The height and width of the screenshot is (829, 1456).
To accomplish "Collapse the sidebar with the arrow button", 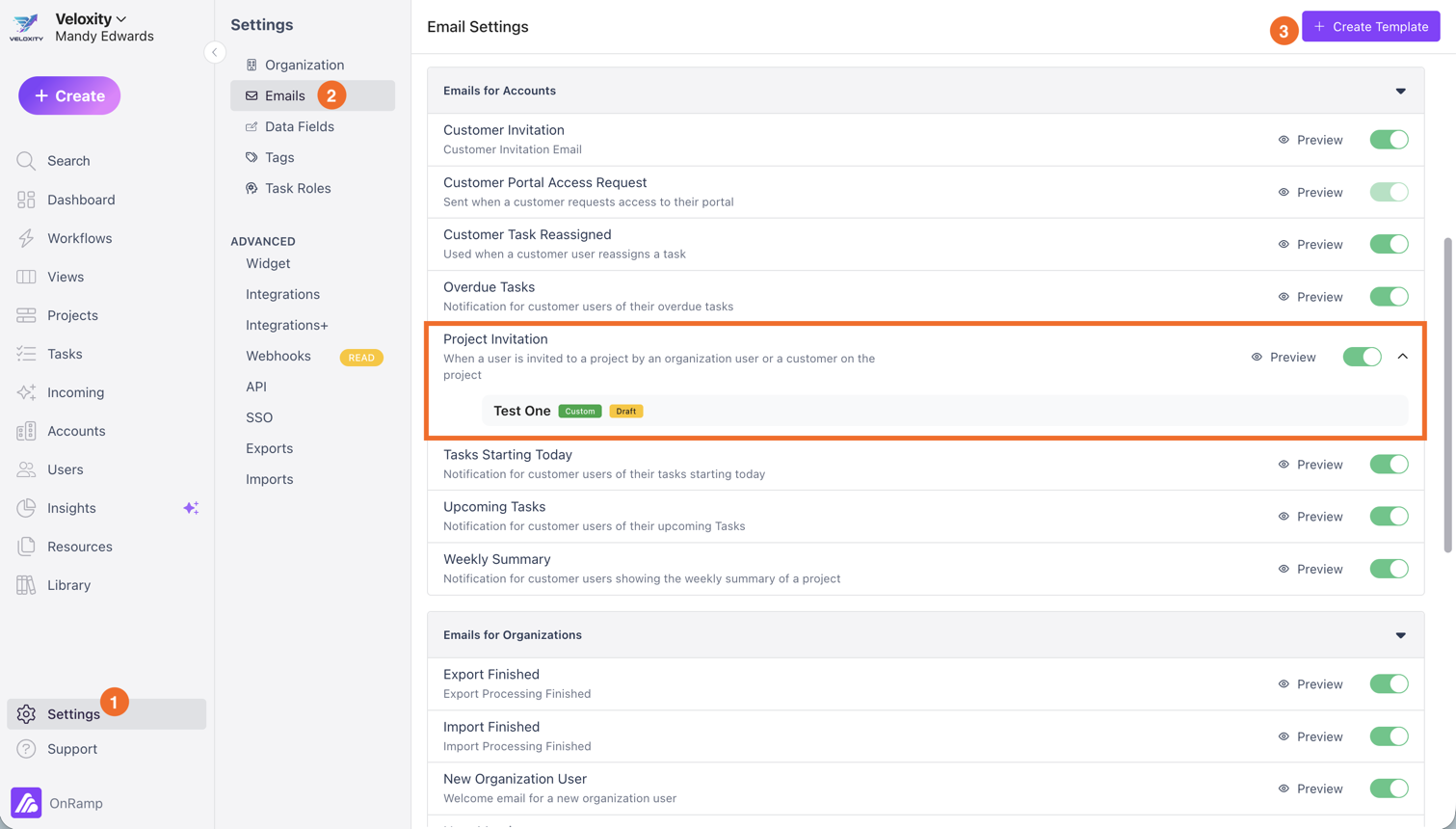I will click(215, 52).
